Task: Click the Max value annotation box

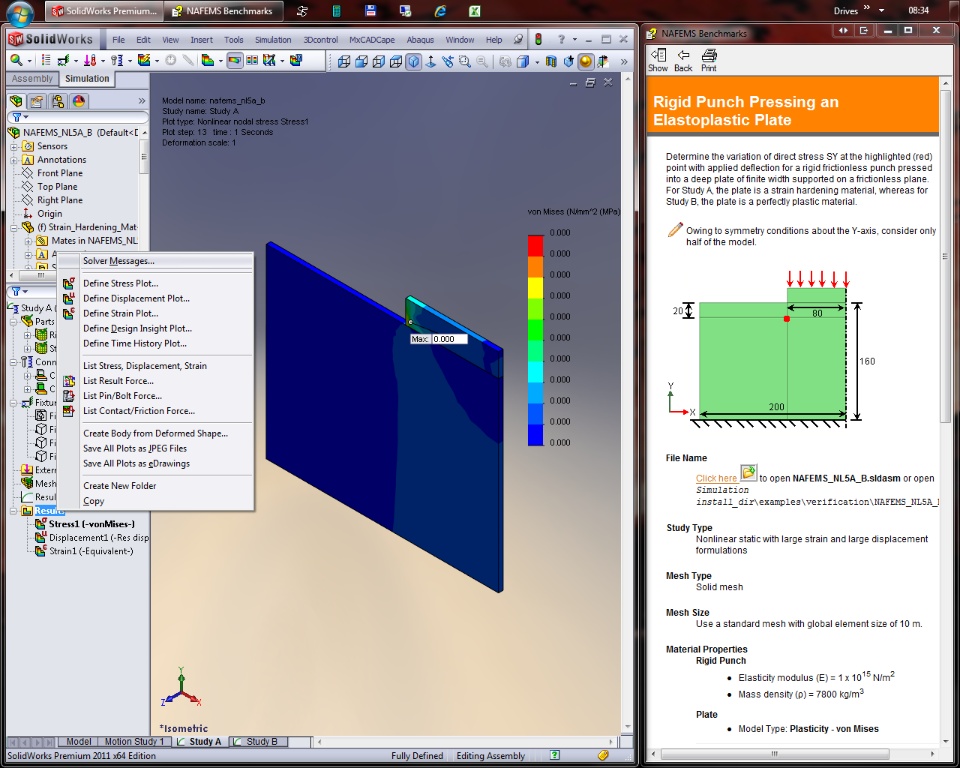Action: pyautogui.click(x=439, y=339)
